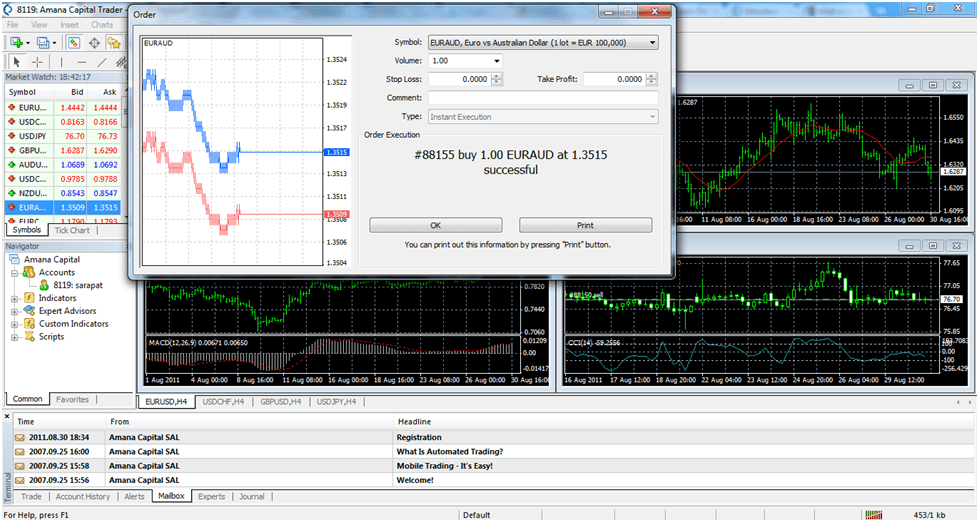Toggle the Data Window crosshair-circle icon

[x=94, y=43]
